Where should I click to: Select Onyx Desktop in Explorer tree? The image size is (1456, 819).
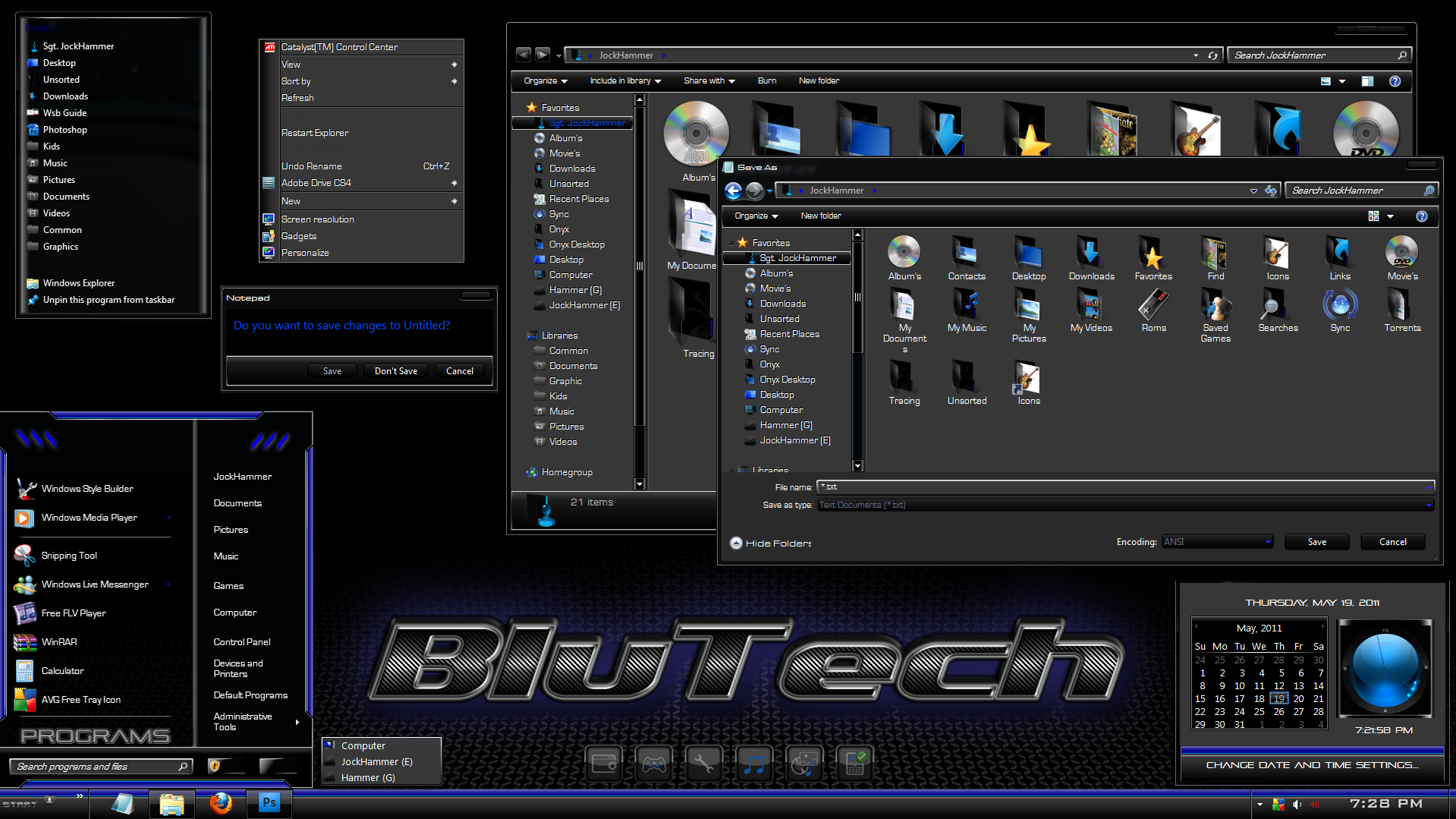click(577, 244)
